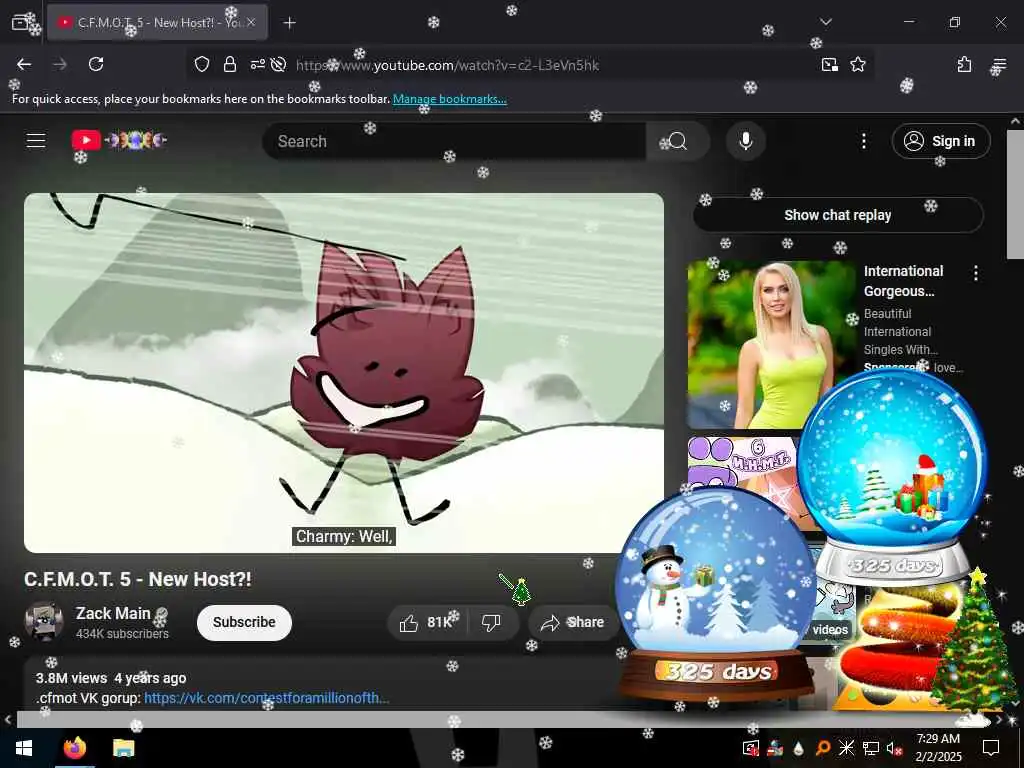Click the horizontal page scrollbar

[503, 720]
